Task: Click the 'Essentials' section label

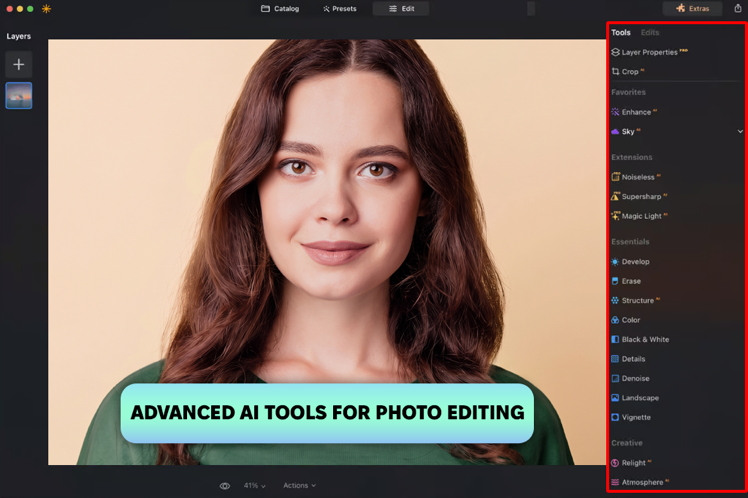Action: 630,242
